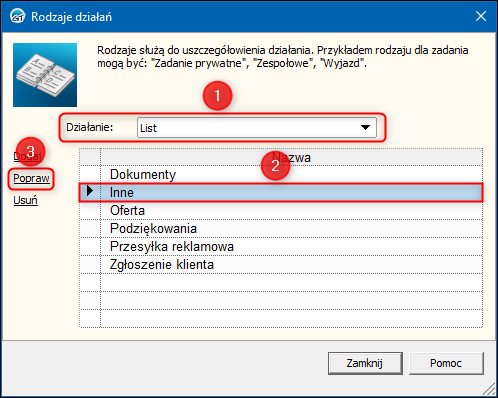Image resolution: width=498 pixels, height=398 pixels.
Task: Click the Nazwa column header
Action: 291,157
